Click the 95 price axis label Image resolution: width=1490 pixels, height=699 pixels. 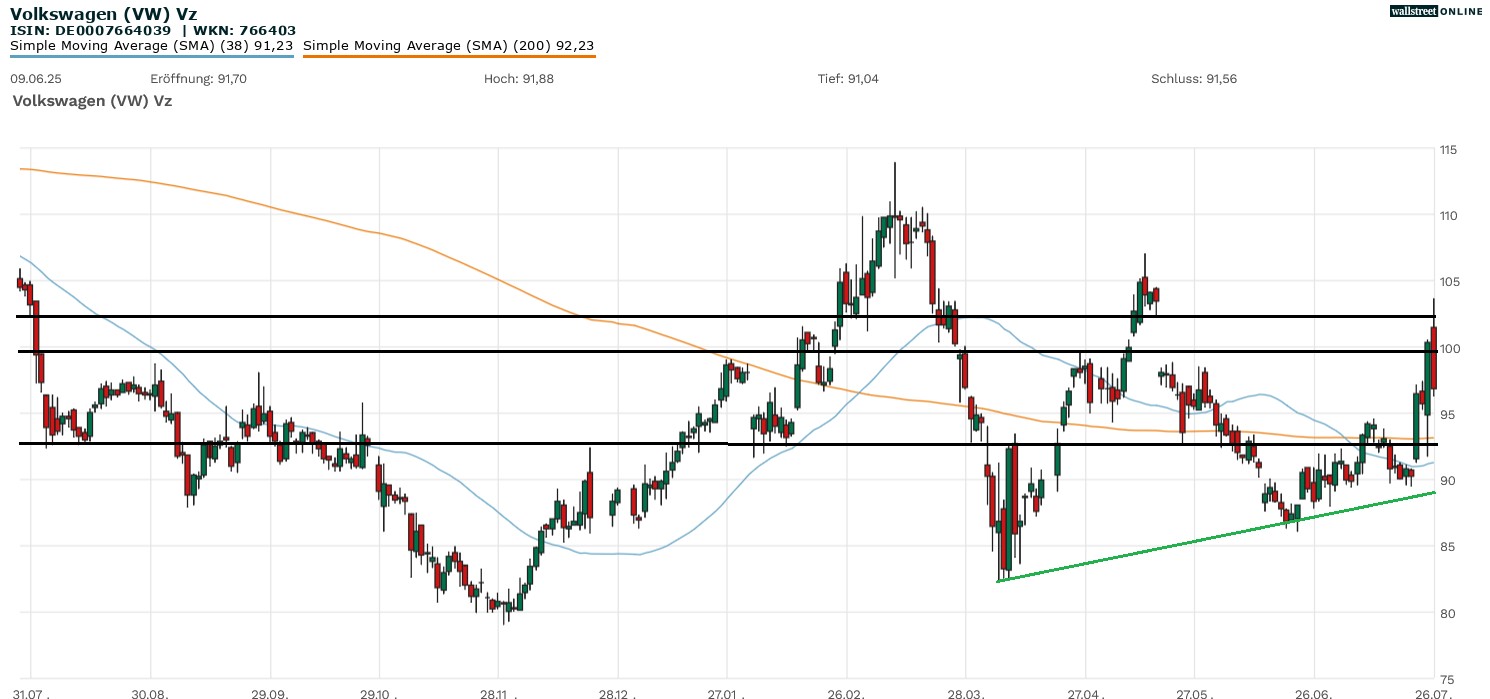tap(1446, 414)
